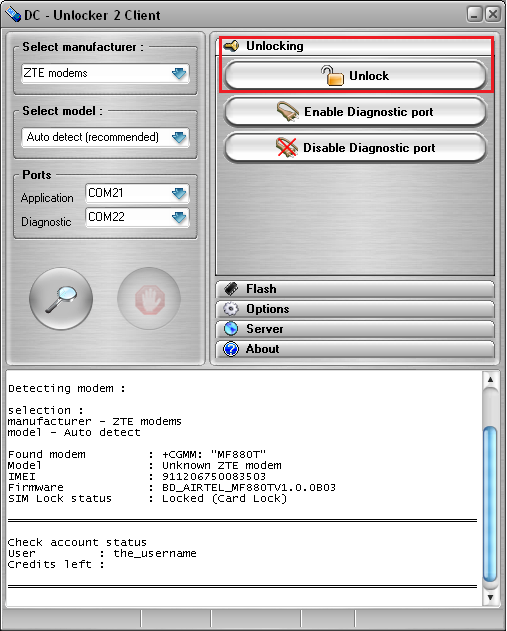The height and width of the screenshot is (631, 507).
Task: Click the chip icon next to Flash
Action: (x=231, y=289)
